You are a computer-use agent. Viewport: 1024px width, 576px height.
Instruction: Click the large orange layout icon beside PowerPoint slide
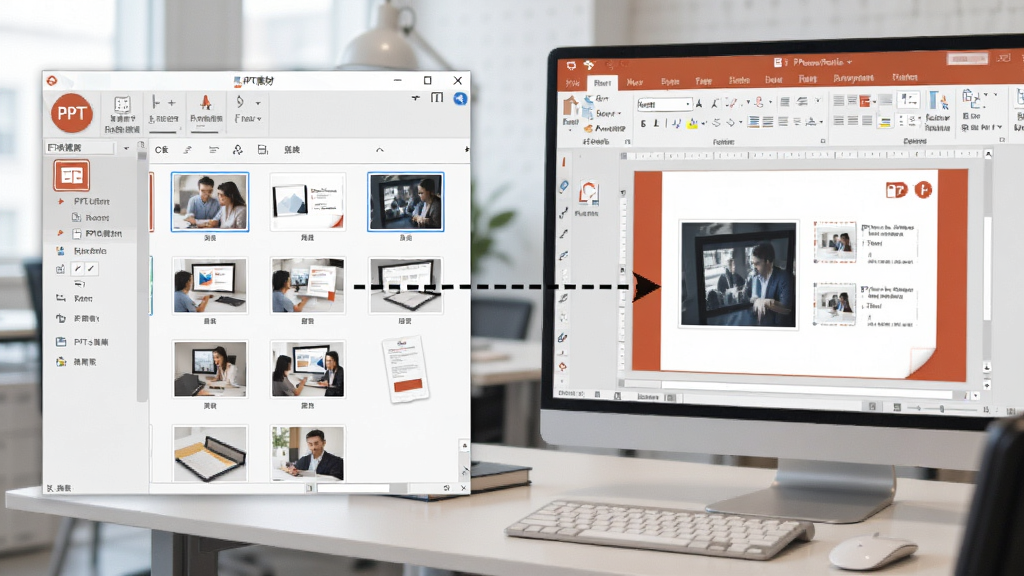pos(588,193)
